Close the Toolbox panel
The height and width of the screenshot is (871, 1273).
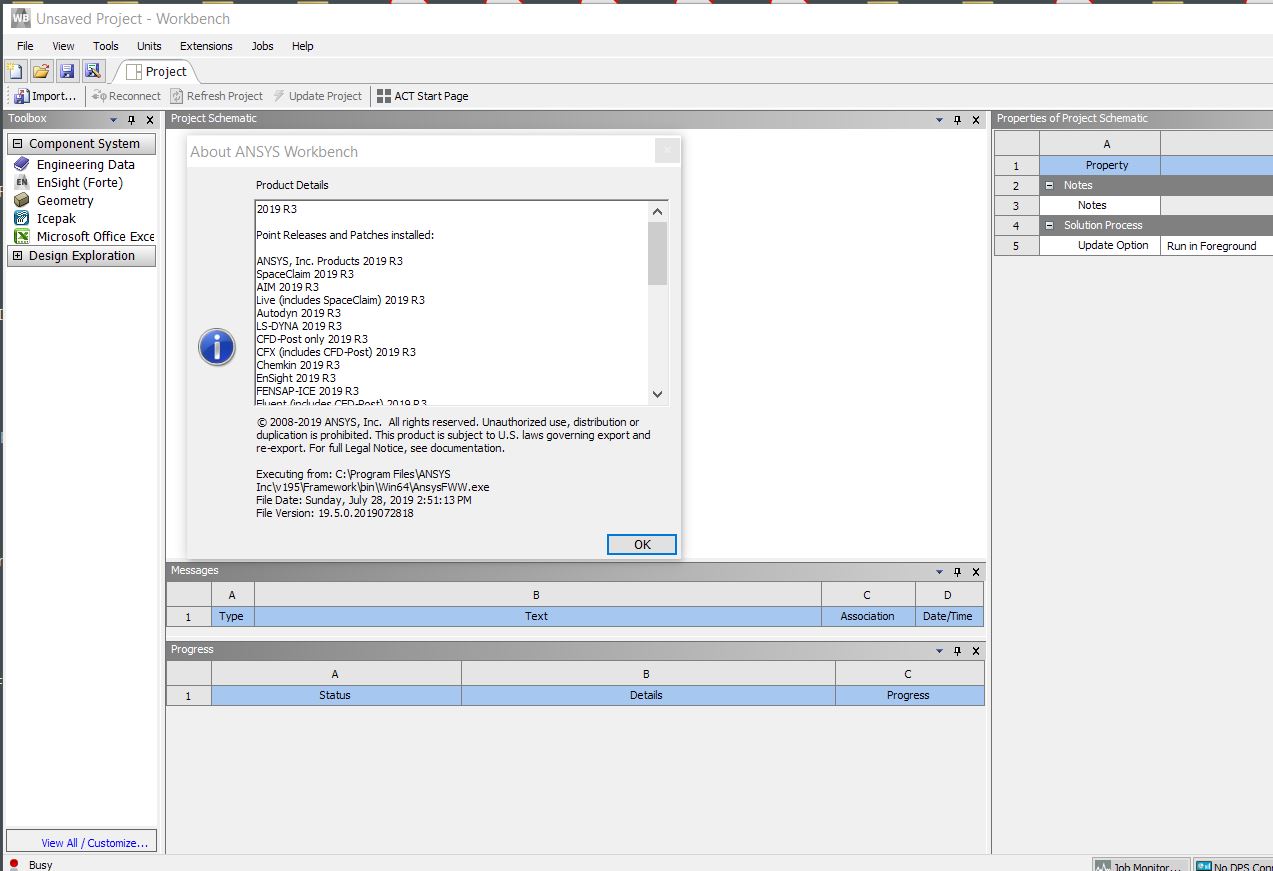click(x=150, y=120)
